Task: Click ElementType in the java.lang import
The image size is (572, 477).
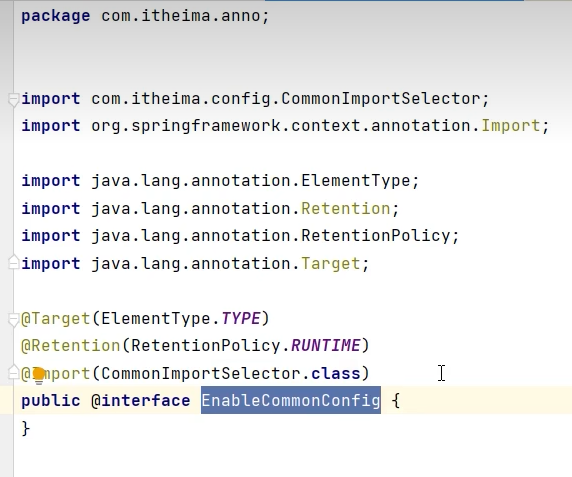Action: click(356, 181)
